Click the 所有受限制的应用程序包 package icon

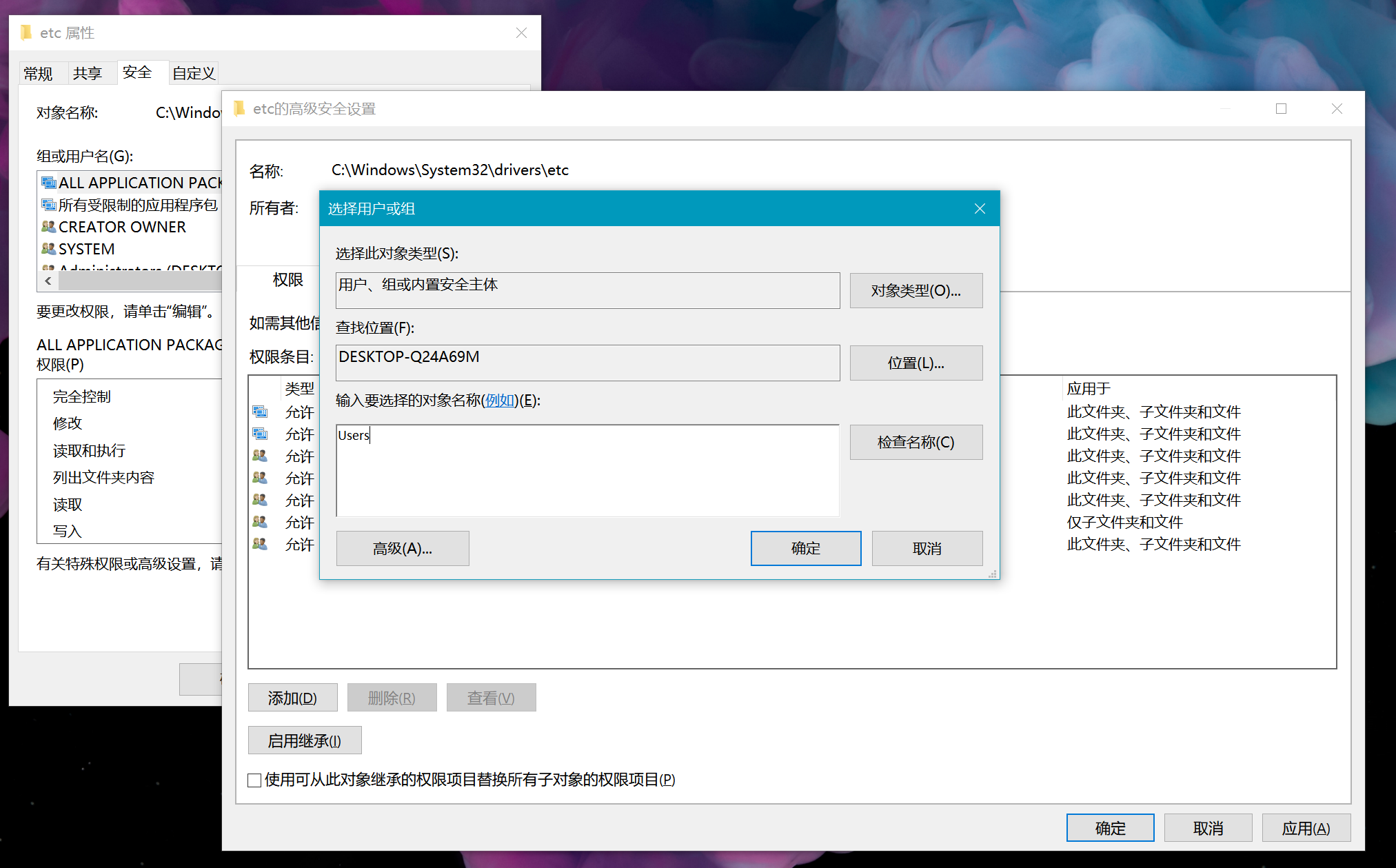pyautogui.click(x=48, y=204)
